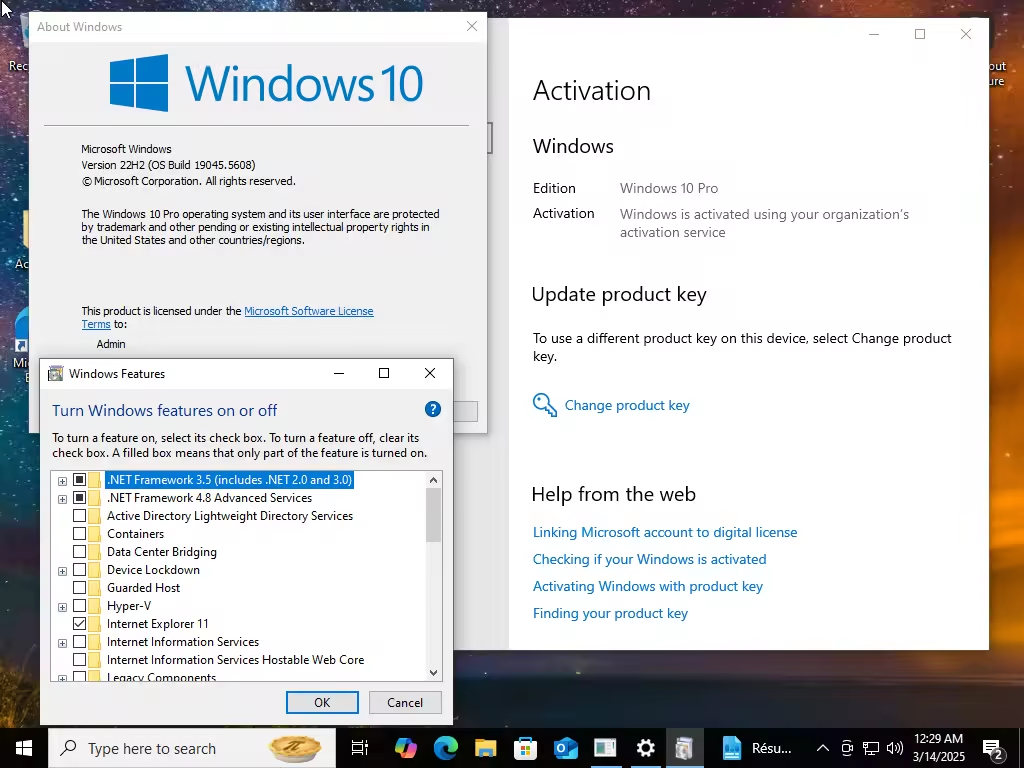
Task: Turn on the Hyper-V checkbox
Action: coord(80,606)
